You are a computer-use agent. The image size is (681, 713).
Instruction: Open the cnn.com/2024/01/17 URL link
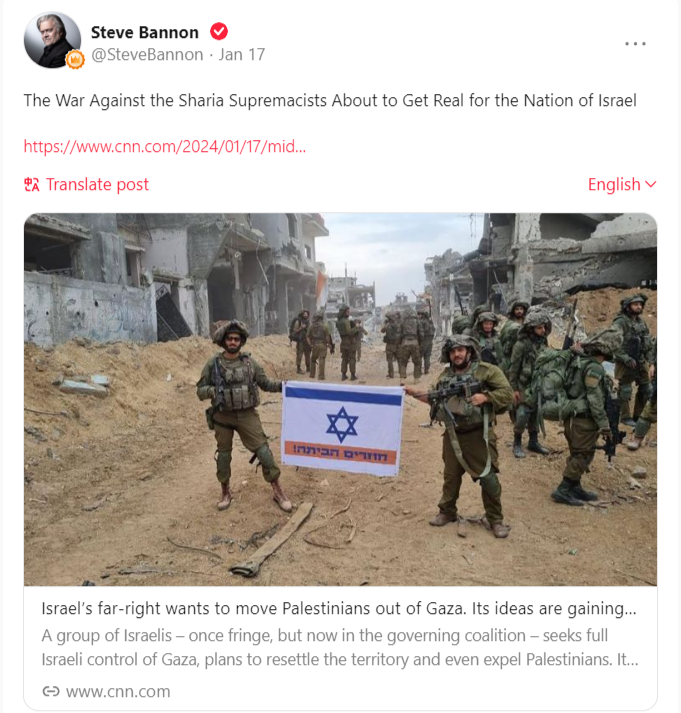[165, 146]
